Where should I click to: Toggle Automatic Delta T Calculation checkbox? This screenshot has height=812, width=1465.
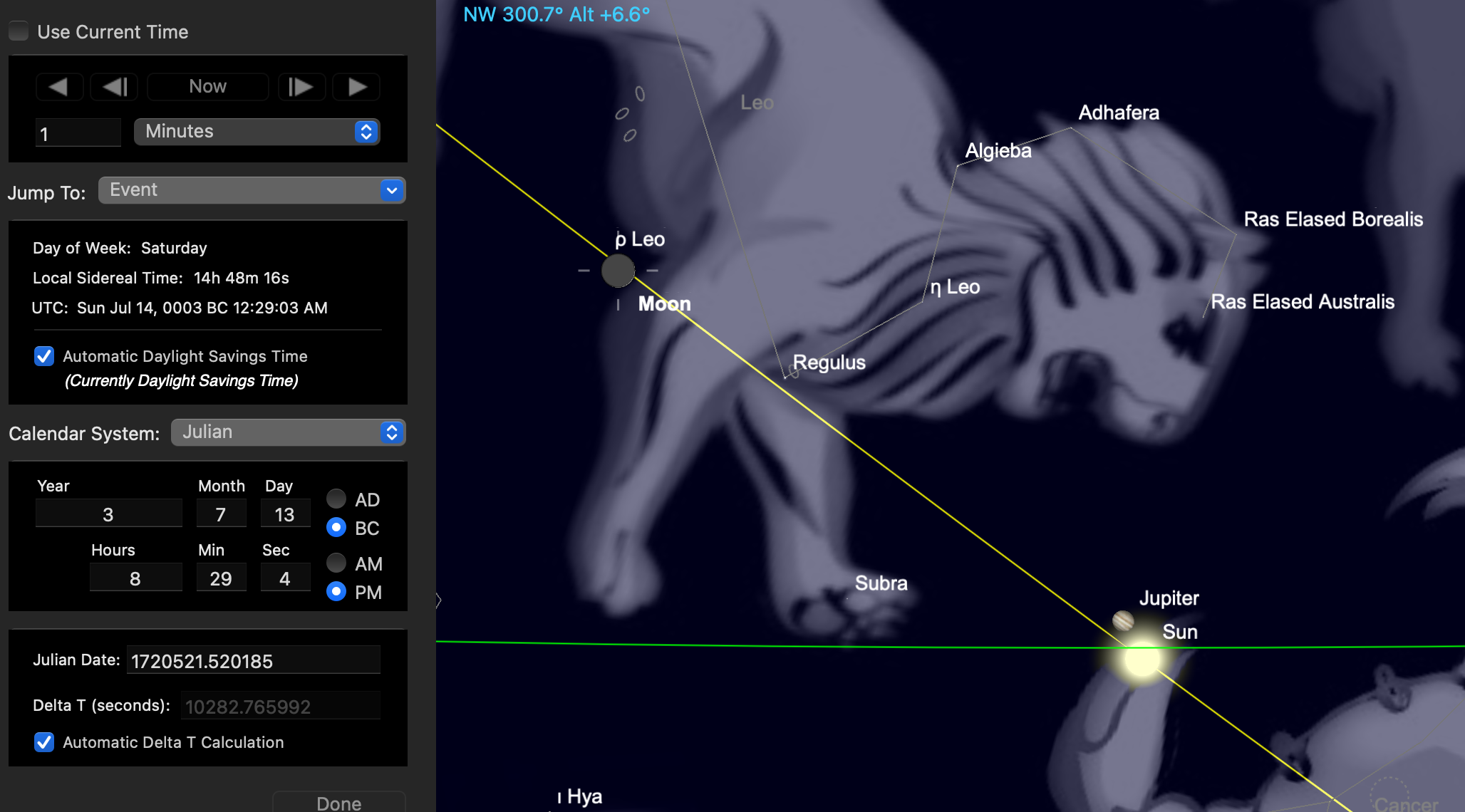click(x=44, y=742)
